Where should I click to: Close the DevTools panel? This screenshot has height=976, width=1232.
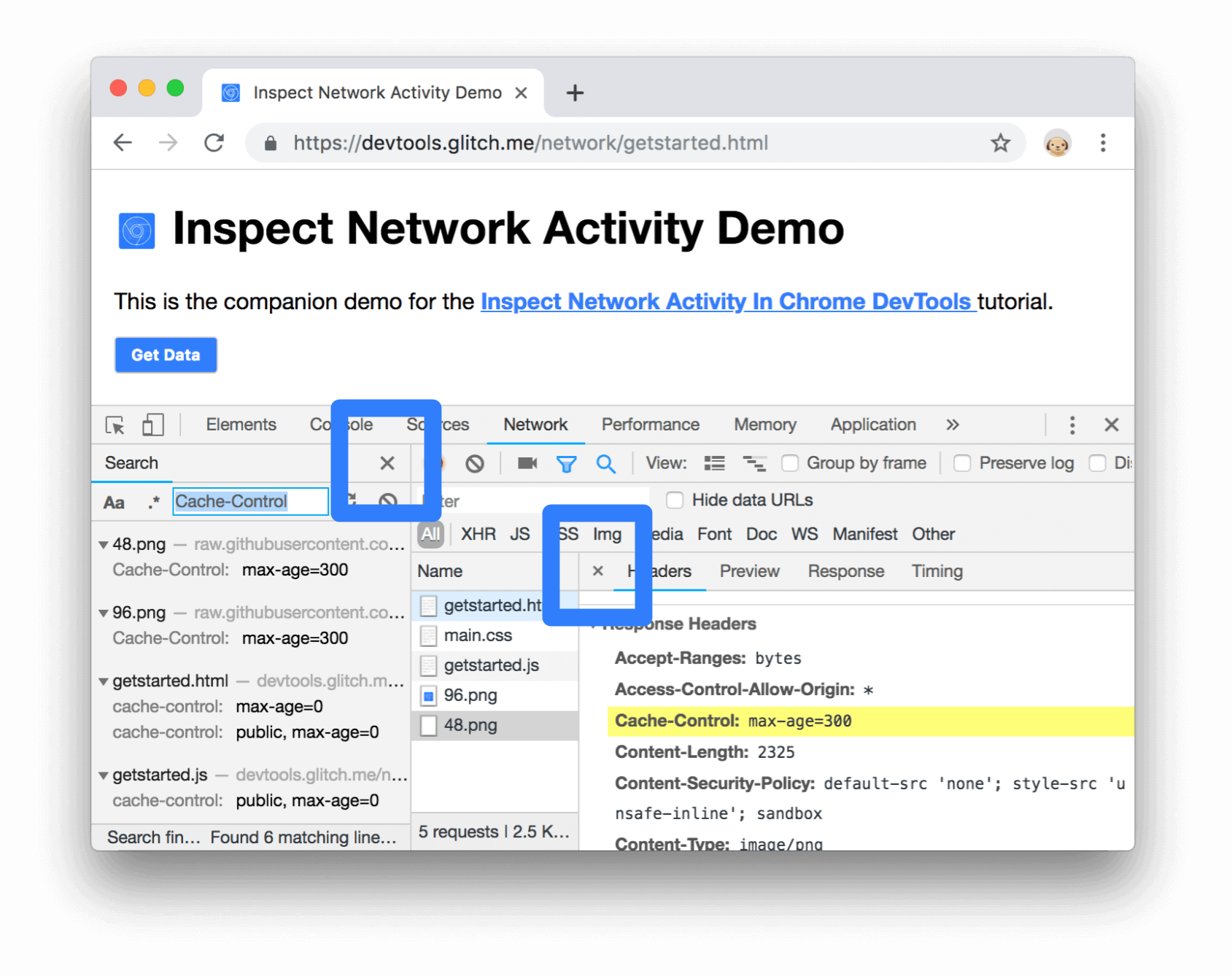coord(1111,425)
